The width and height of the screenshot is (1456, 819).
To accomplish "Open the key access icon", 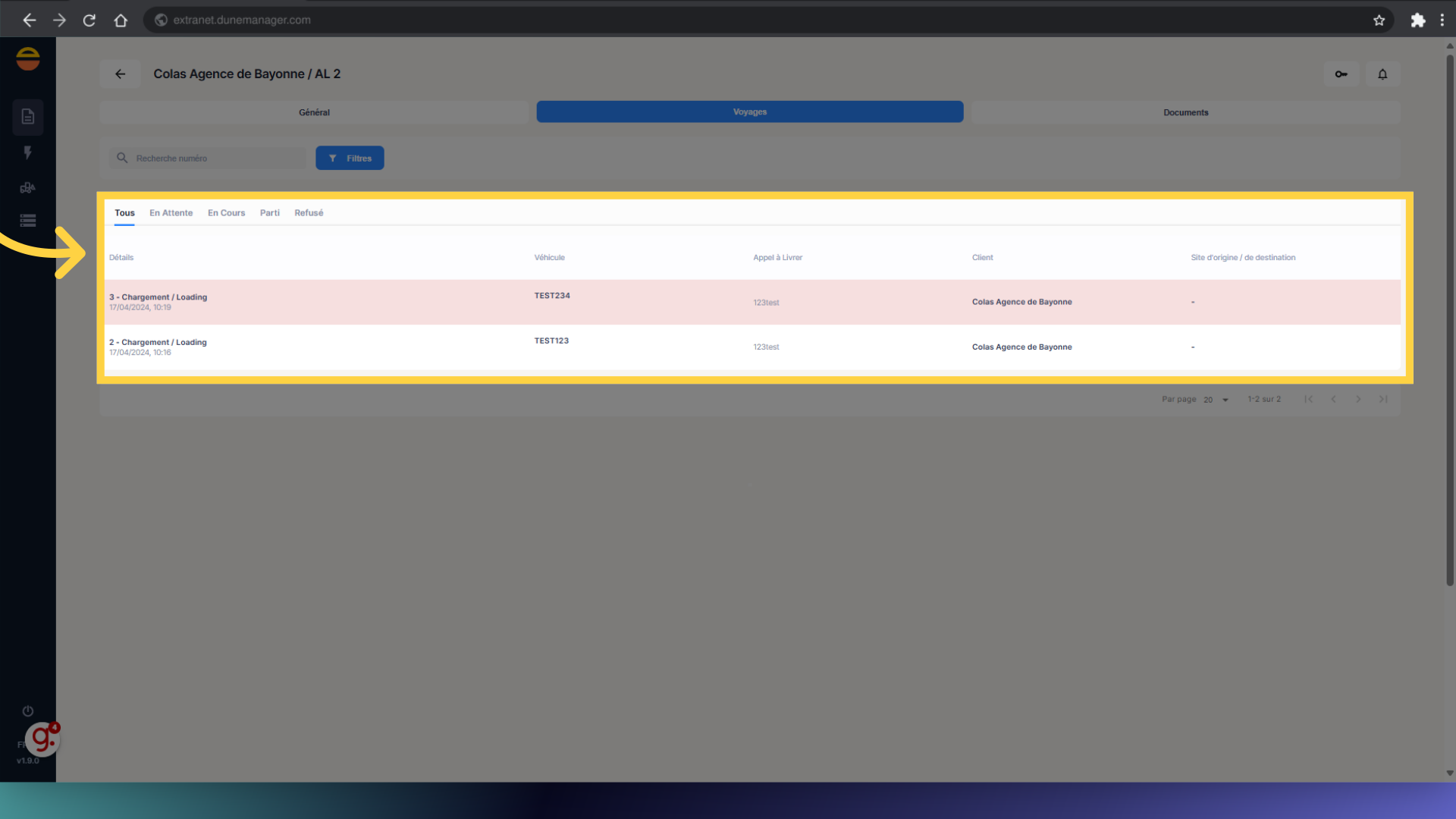I will point(1341,74).
